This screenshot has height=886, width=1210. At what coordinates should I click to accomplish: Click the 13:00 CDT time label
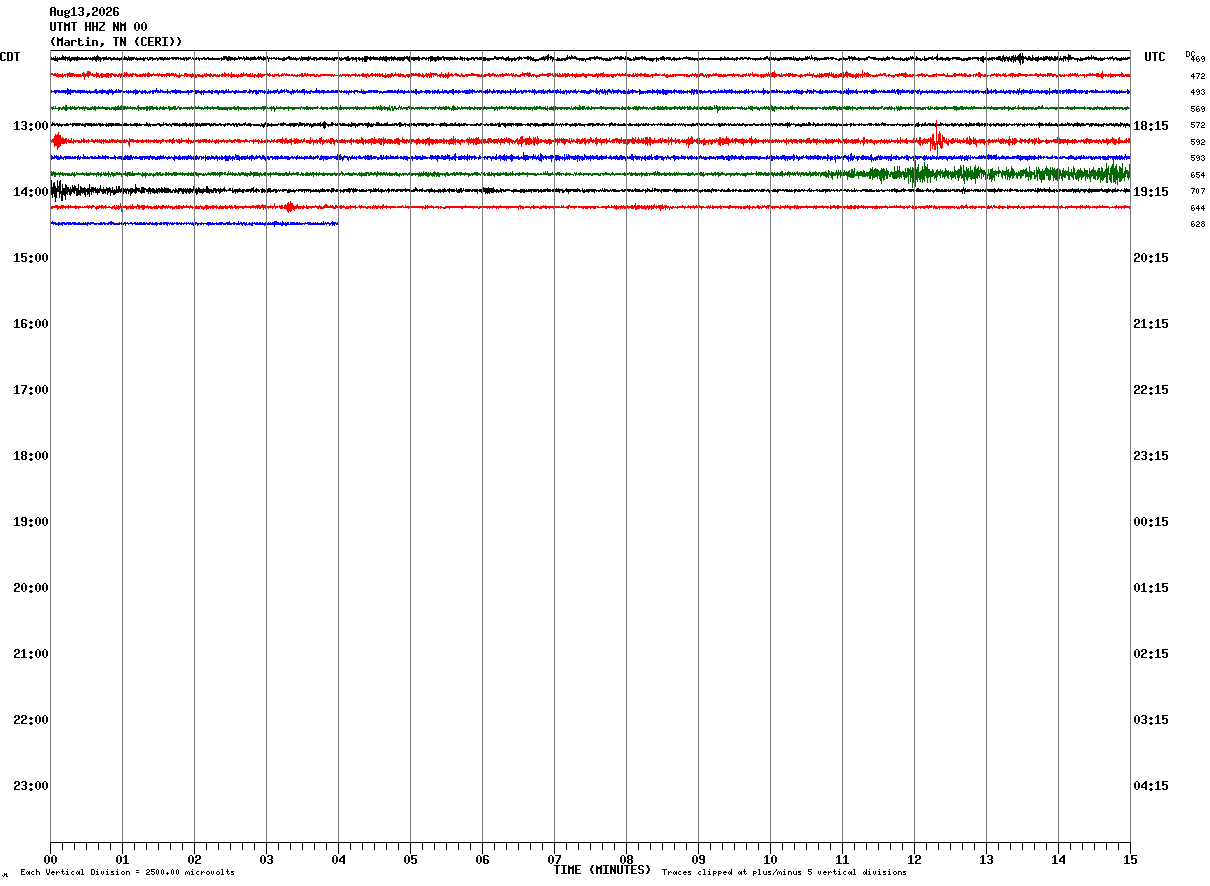point(30,126)
